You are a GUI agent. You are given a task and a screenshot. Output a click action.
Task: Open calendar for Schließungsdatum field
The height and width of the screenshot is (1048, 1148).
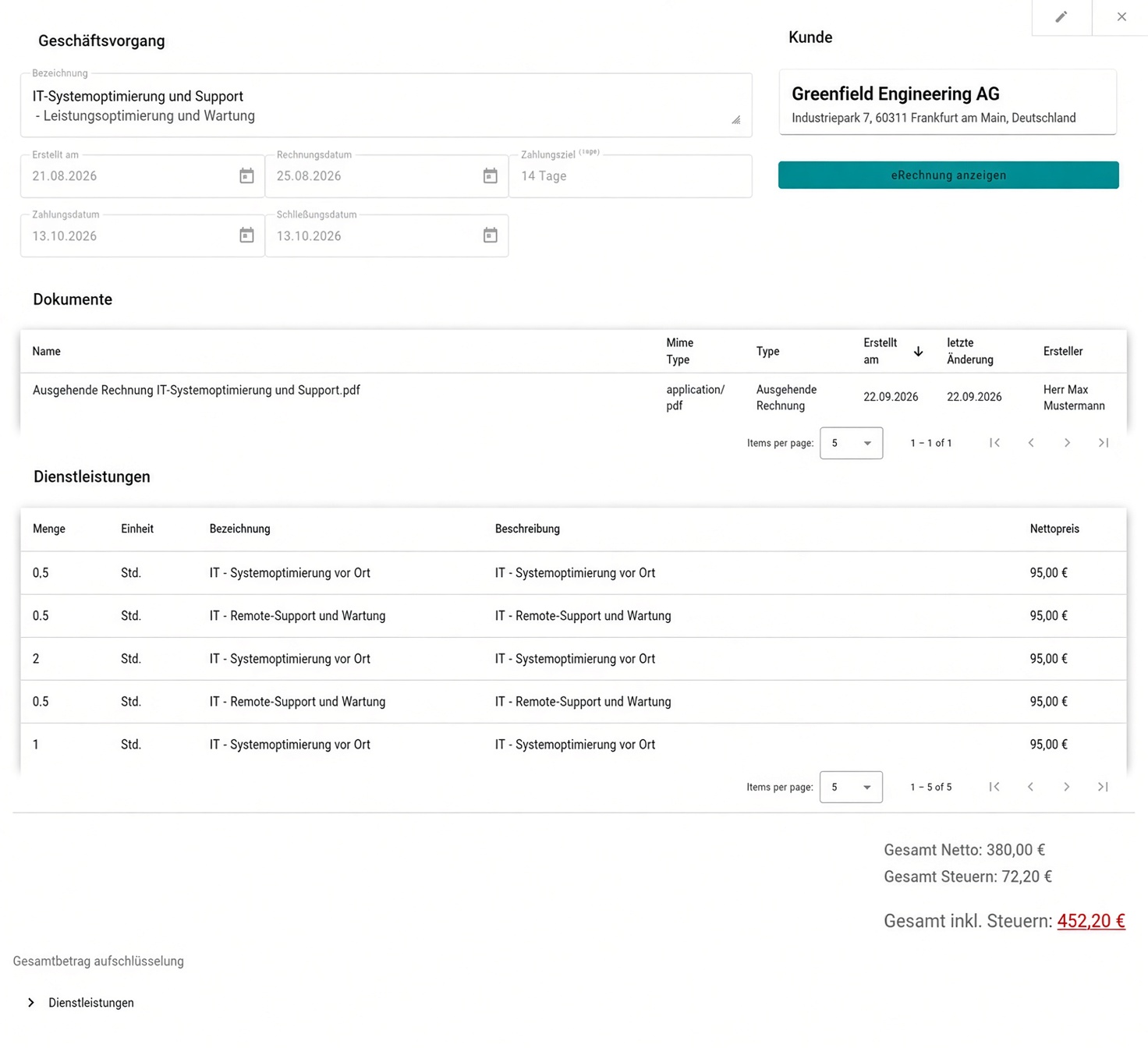pos(491,235)
